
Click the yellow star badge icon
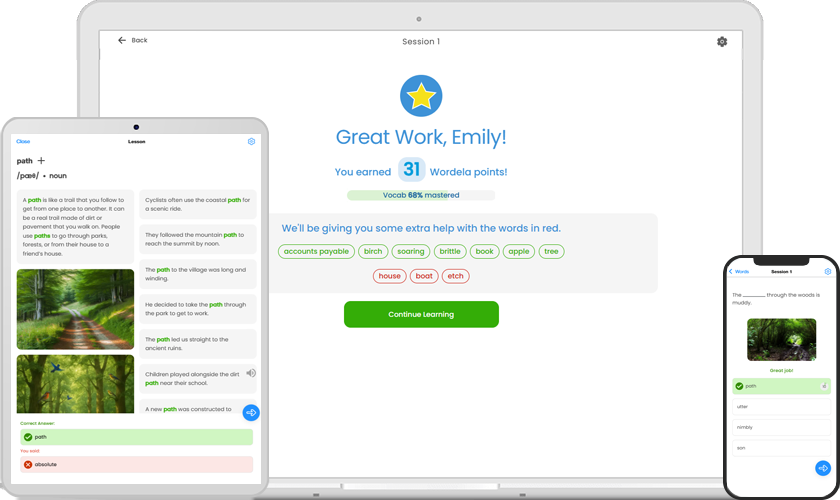(421, 96)
